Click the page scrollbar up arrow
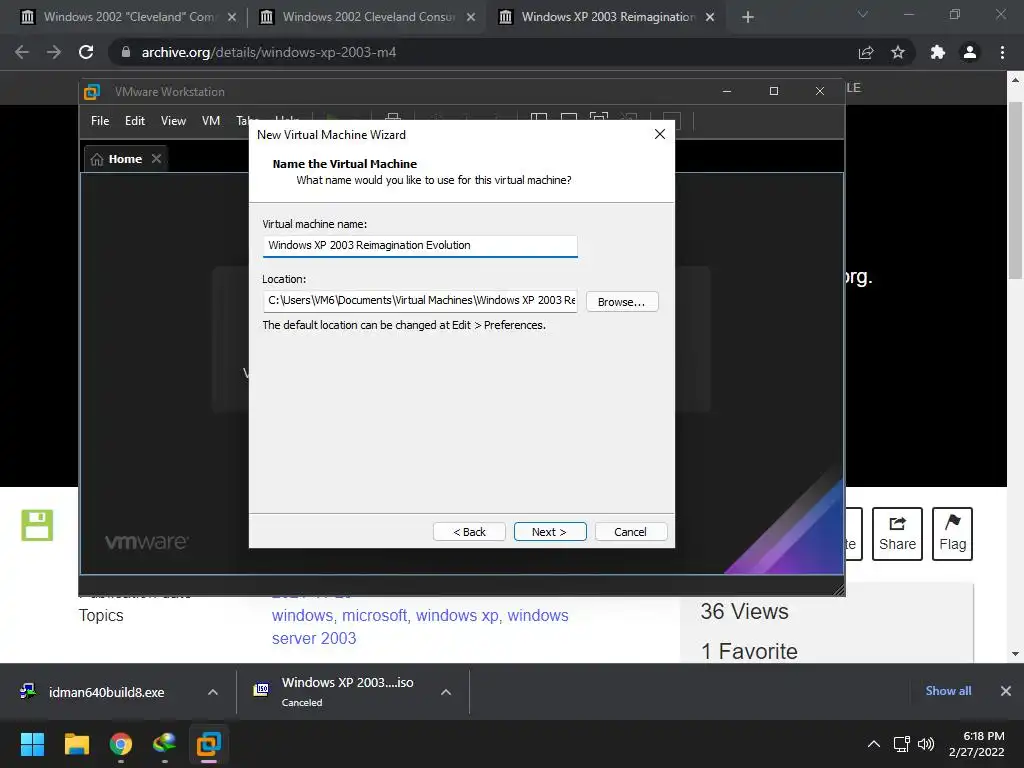This screenshot has height=768, width=1024. [1015, 80]
